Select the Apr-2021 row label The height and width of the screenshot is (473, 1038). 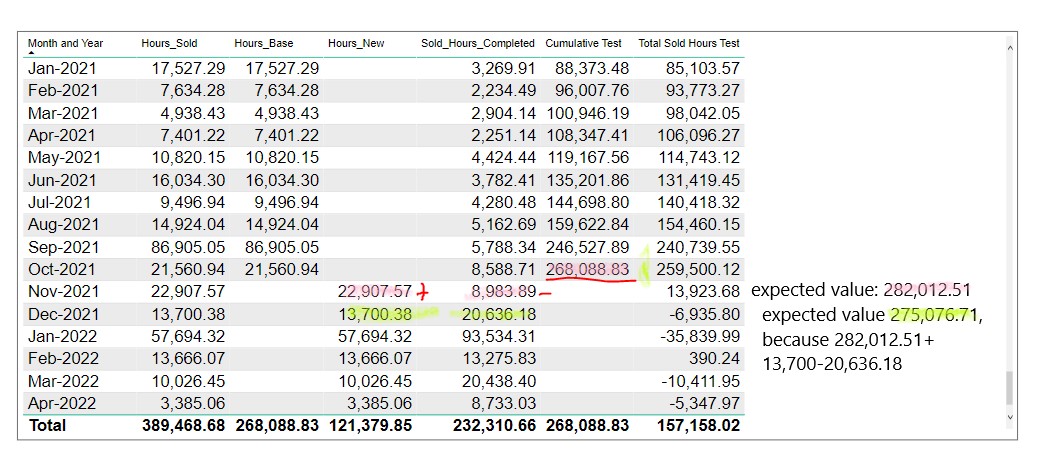coord(62,136)
